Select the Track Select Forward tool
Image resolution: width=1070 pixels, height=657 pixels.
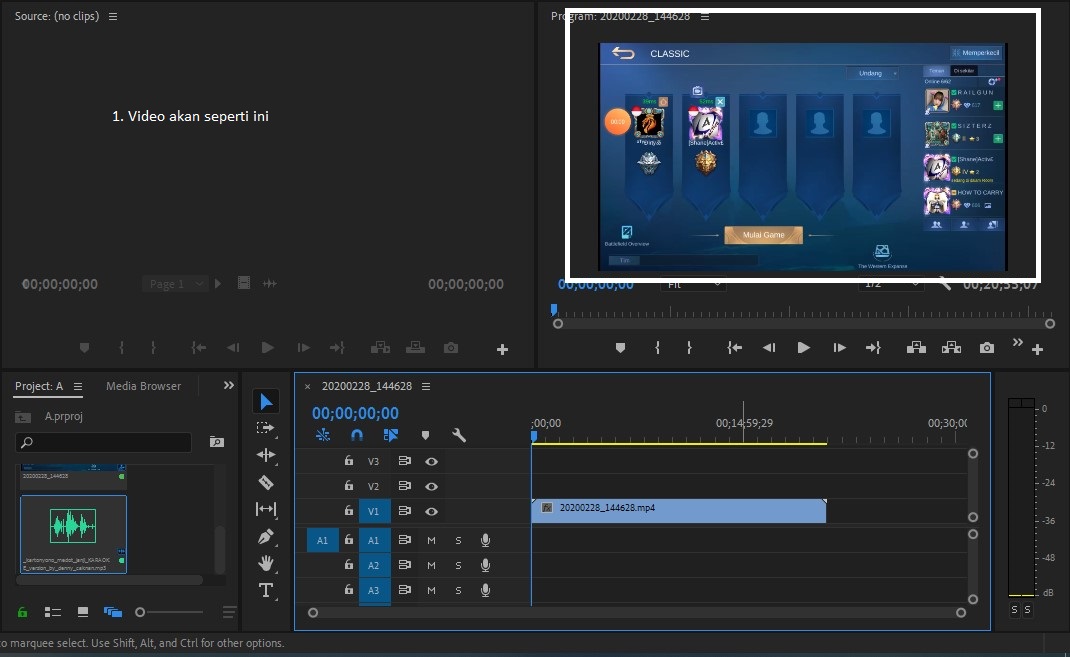pos(265,428)
